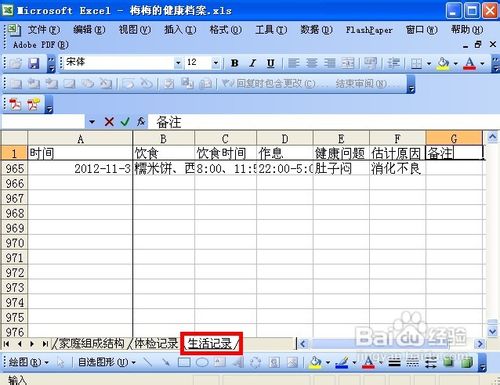Image resolution: width=500 pixels, height=385 pixels.
Task: Open the Line Style icon
Action: point(394,362)
